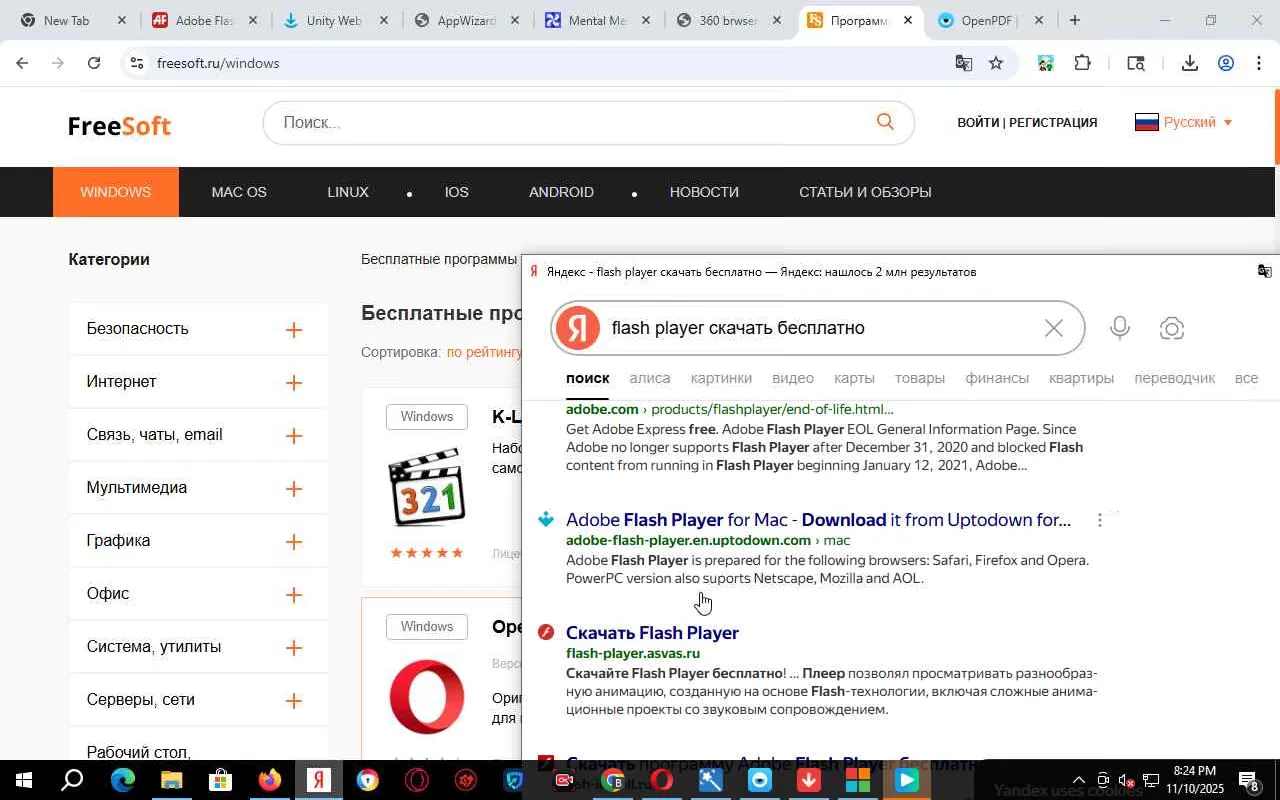Click the K-Lite 321 clapperboard icon
This screenshot has width=1280, height=800.
[428, 487]
